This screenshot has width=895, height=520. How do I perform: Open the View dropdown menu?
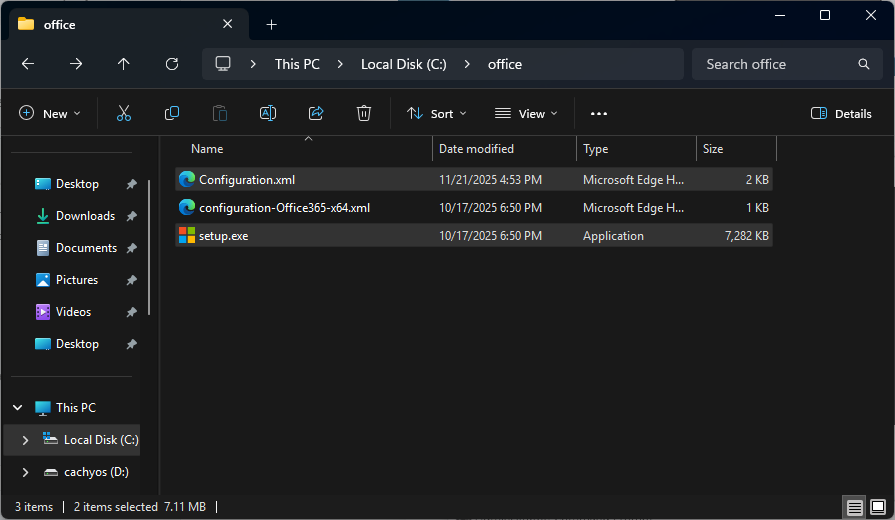pyautogui.click(x=526, y=113)
